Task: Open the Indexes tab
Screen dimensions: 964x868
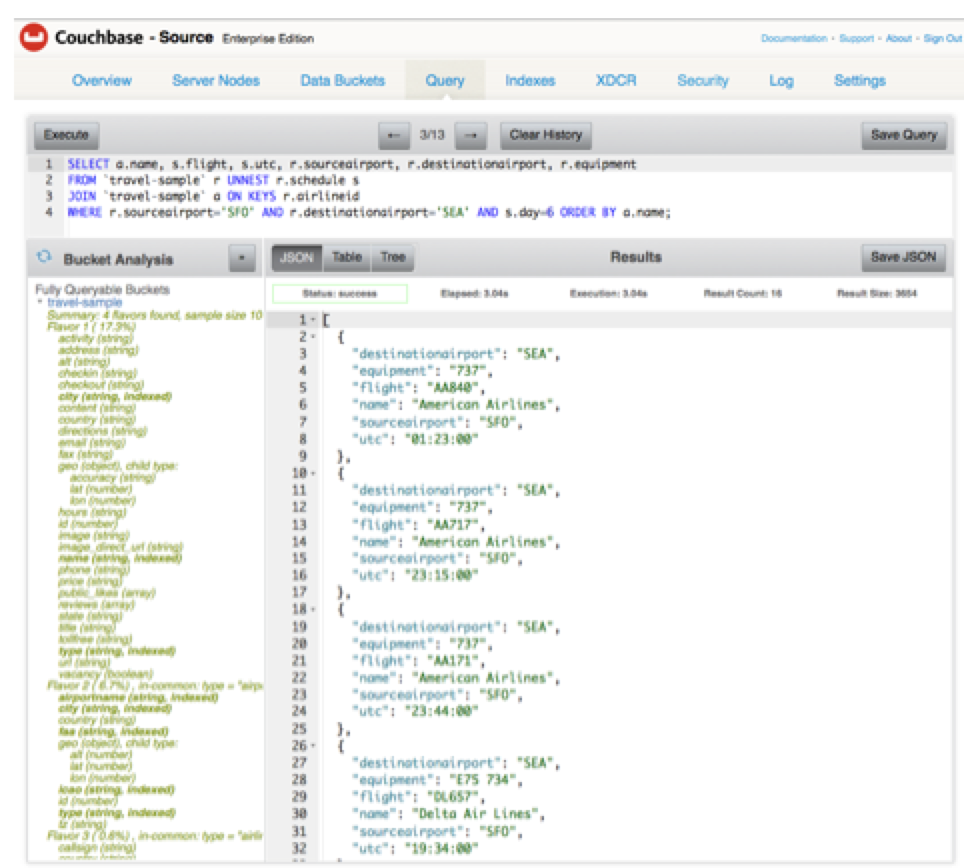Action: pos(530,81)
